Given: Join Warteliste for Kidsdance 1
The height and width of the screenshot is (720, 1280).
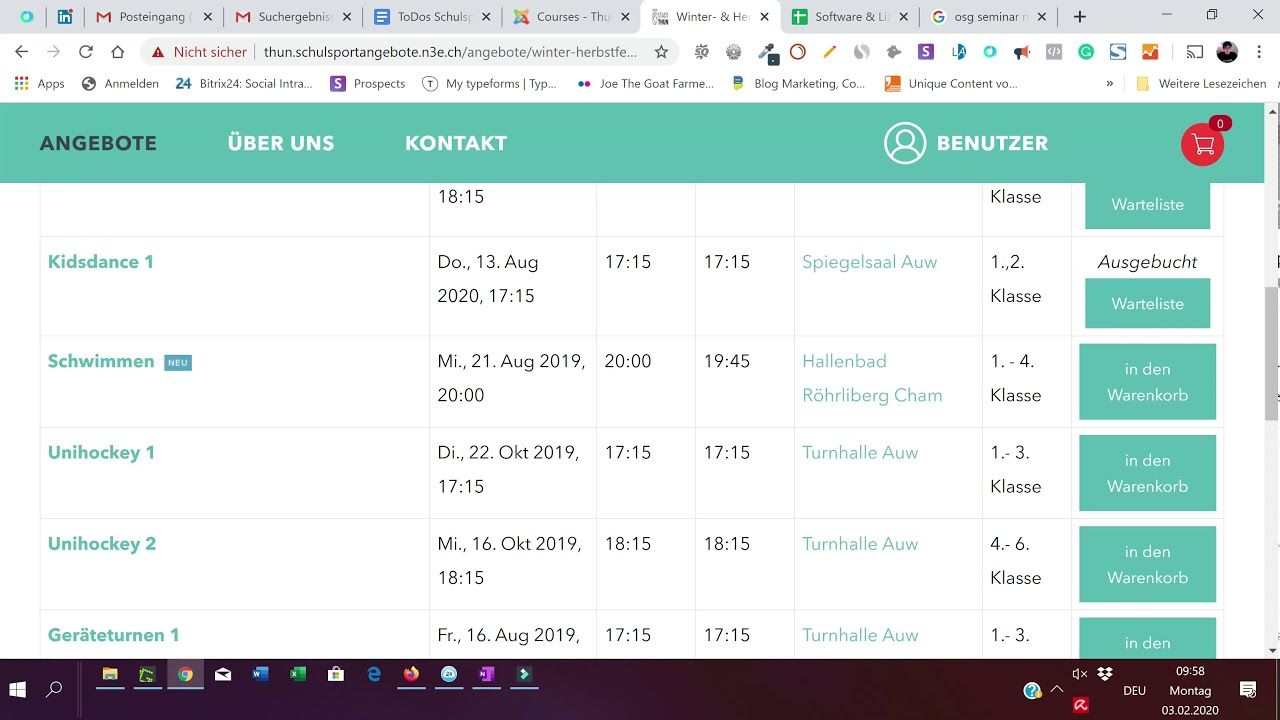Looking at the screenshot, I should [1147, 304].
